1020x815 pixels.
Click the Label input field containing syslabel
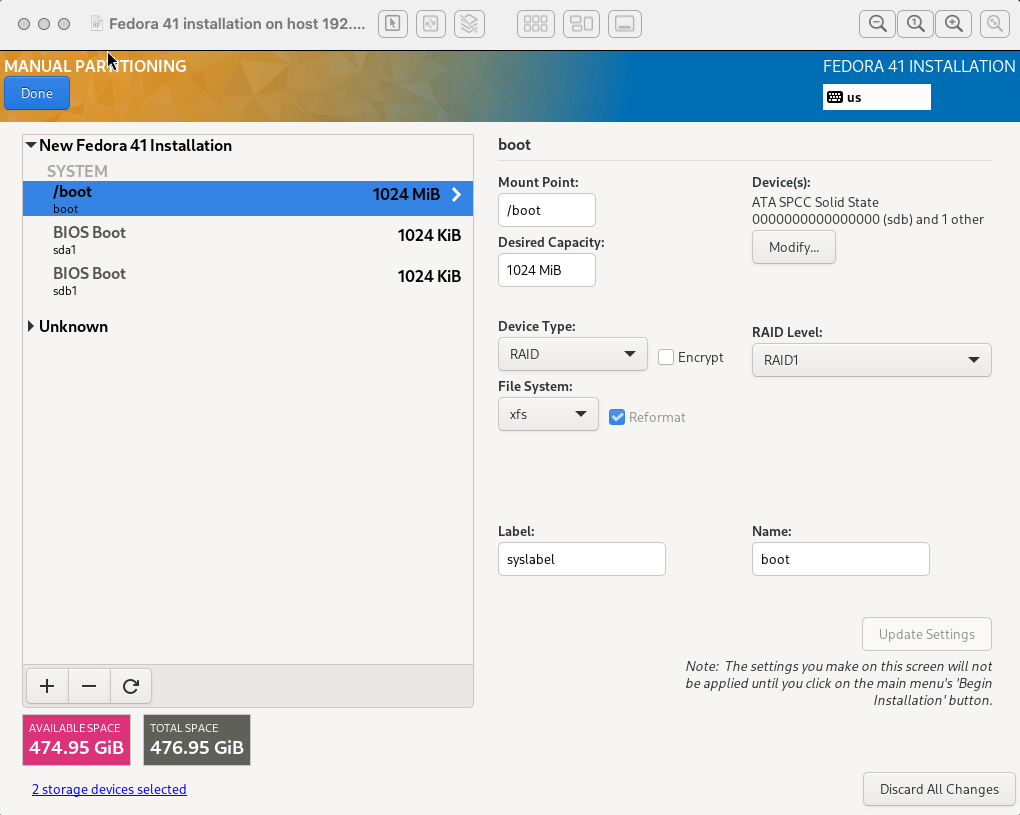pos(582,559)
